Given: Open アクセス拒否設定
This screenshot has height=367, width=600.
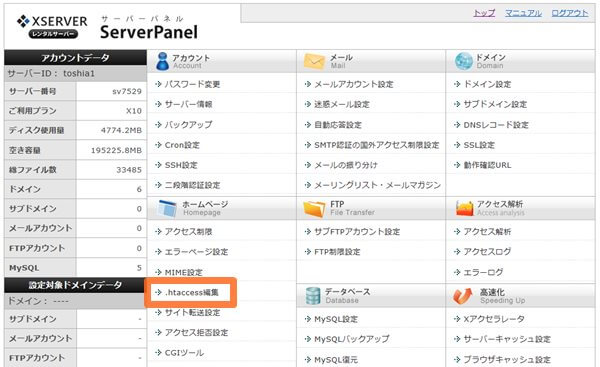Looking at the screenshot, I should pos(196,333).
